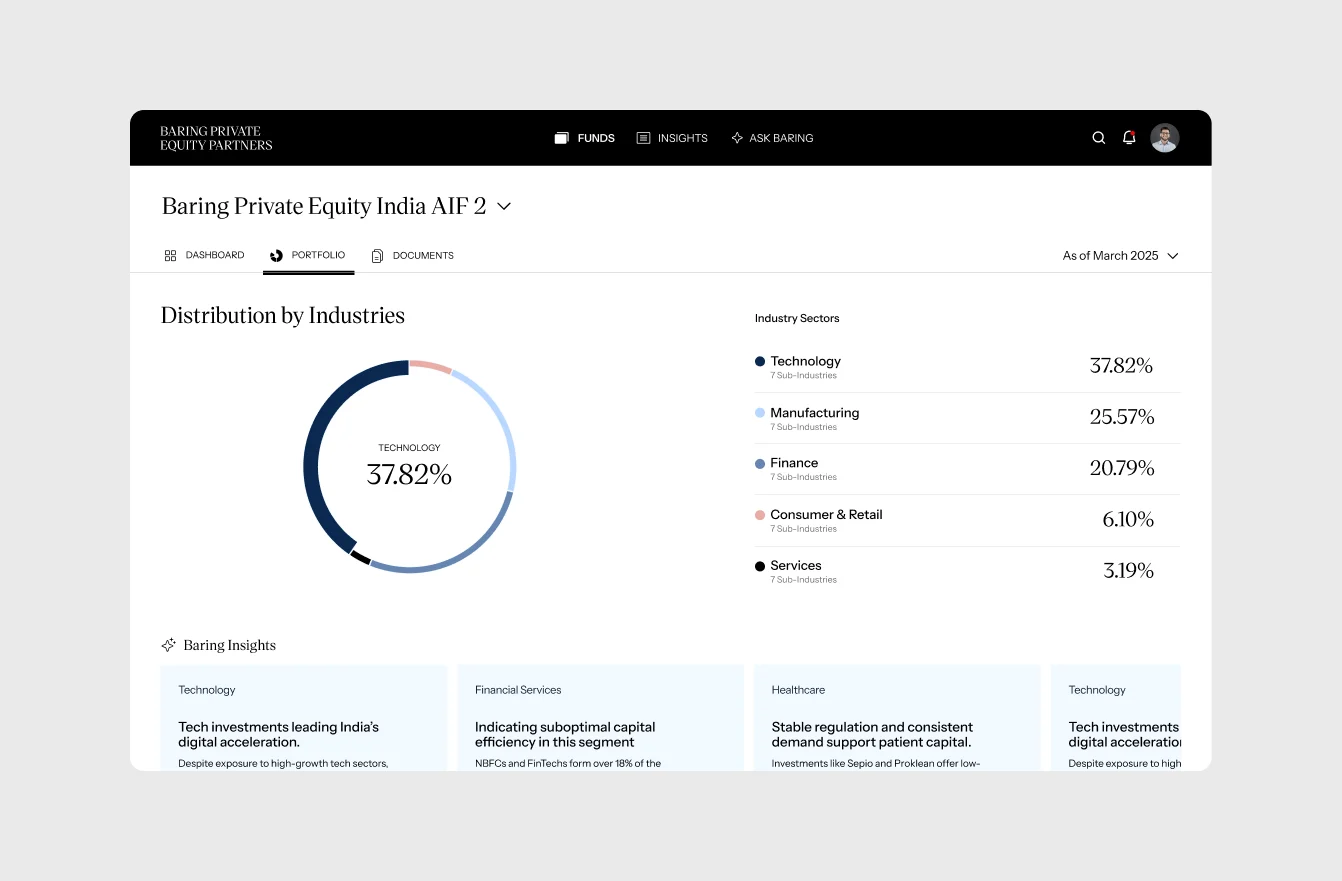1342x881 pixels.
Task: Click the Dashboard grid icon
Action: coord(170,256)
